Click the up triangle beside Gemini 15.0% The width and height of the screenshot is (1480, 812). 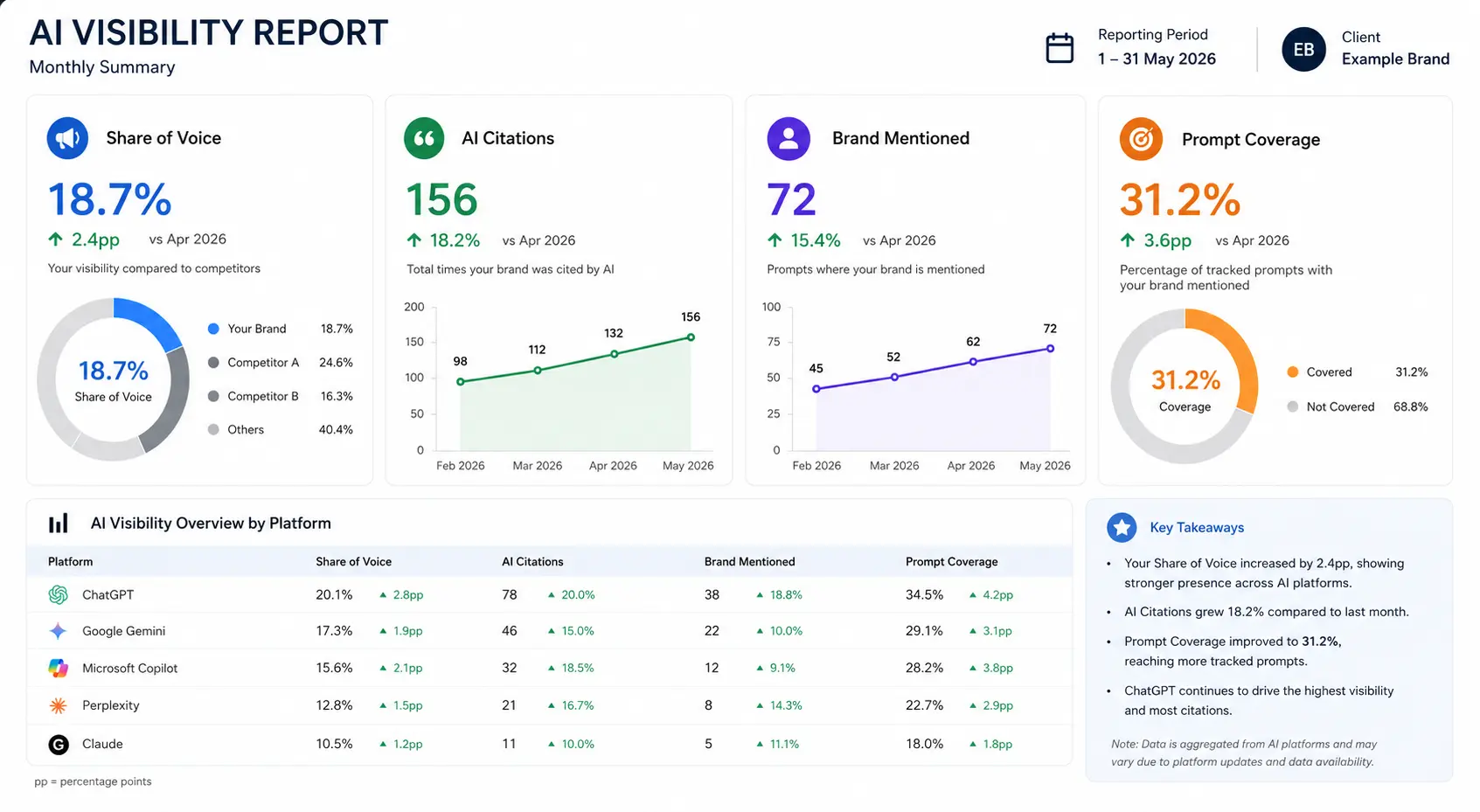[552, 631]
